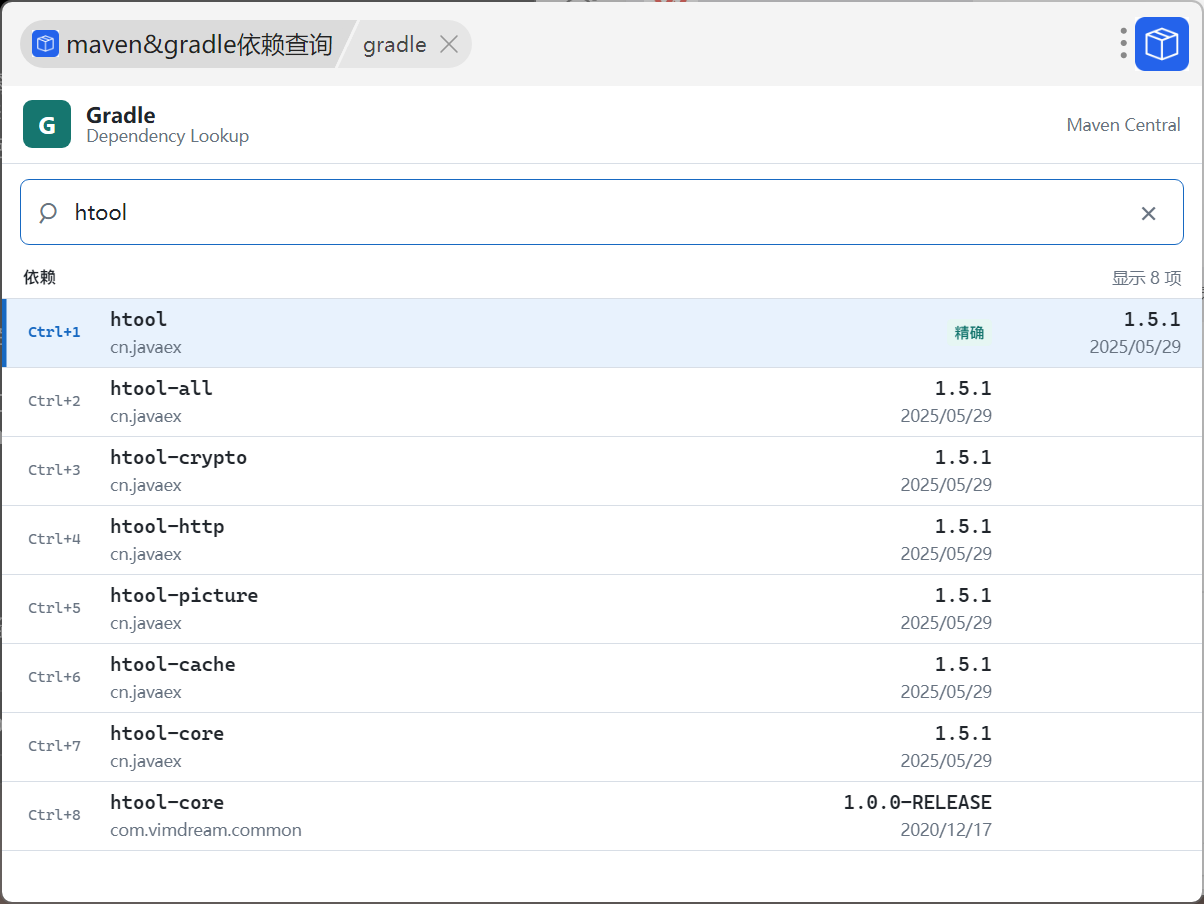
Task: Click the Ctrl+5 shortcut label
Action: (x=54, y=608)
